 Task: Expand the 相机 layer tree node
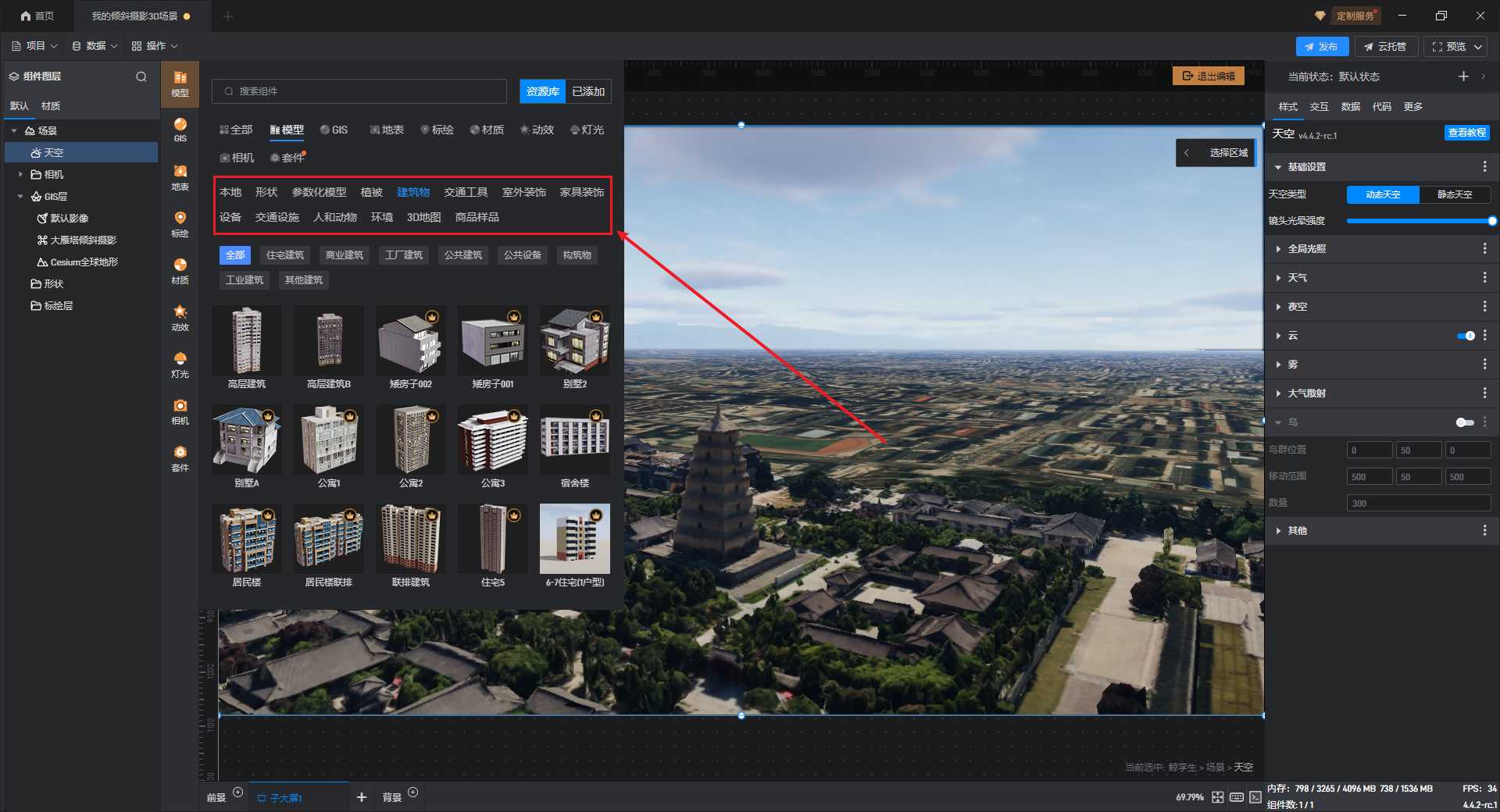click(20, 174)
